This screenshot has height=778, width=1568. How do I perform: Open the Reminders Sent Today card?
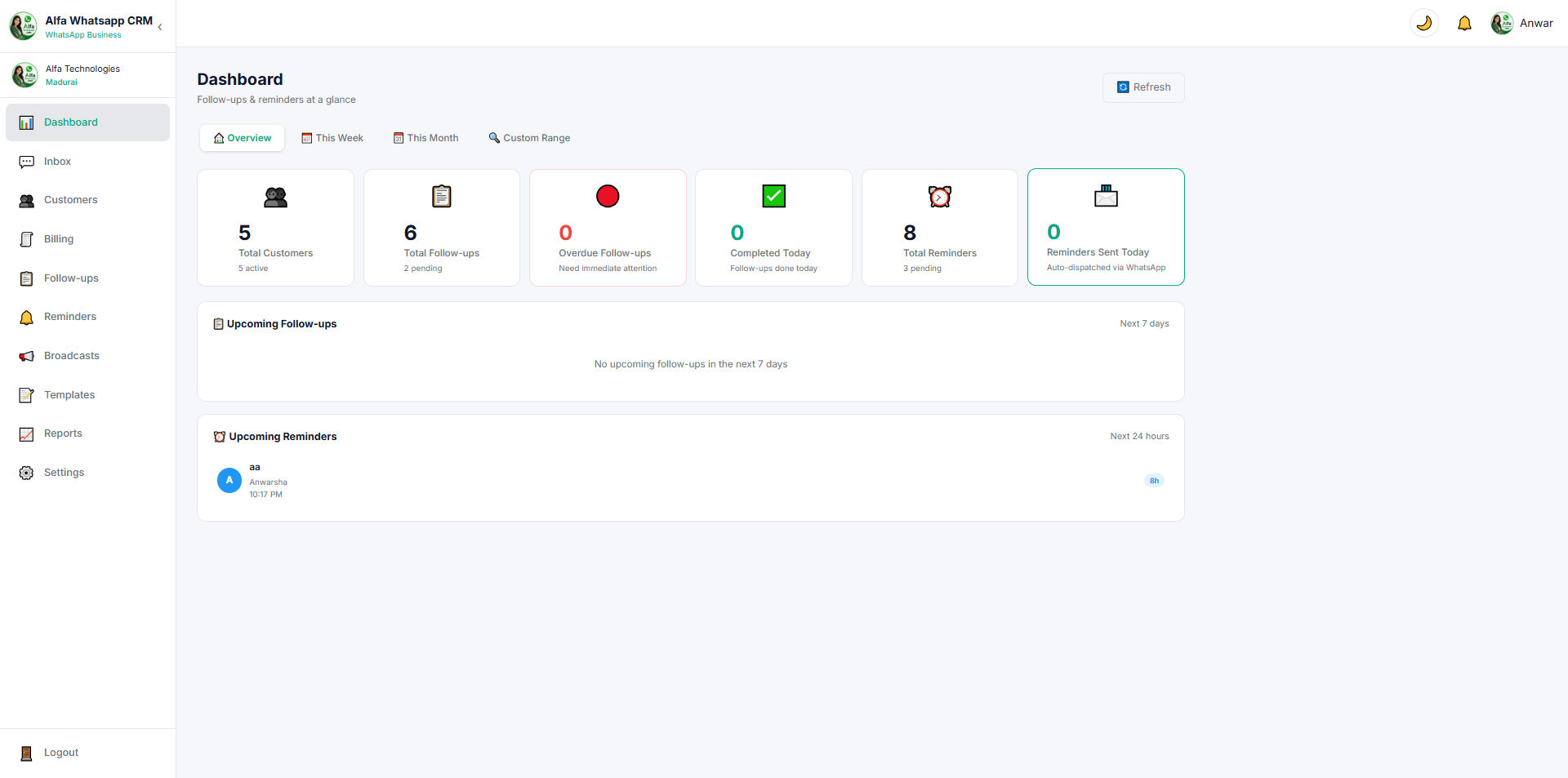[x=1106, y=227]
